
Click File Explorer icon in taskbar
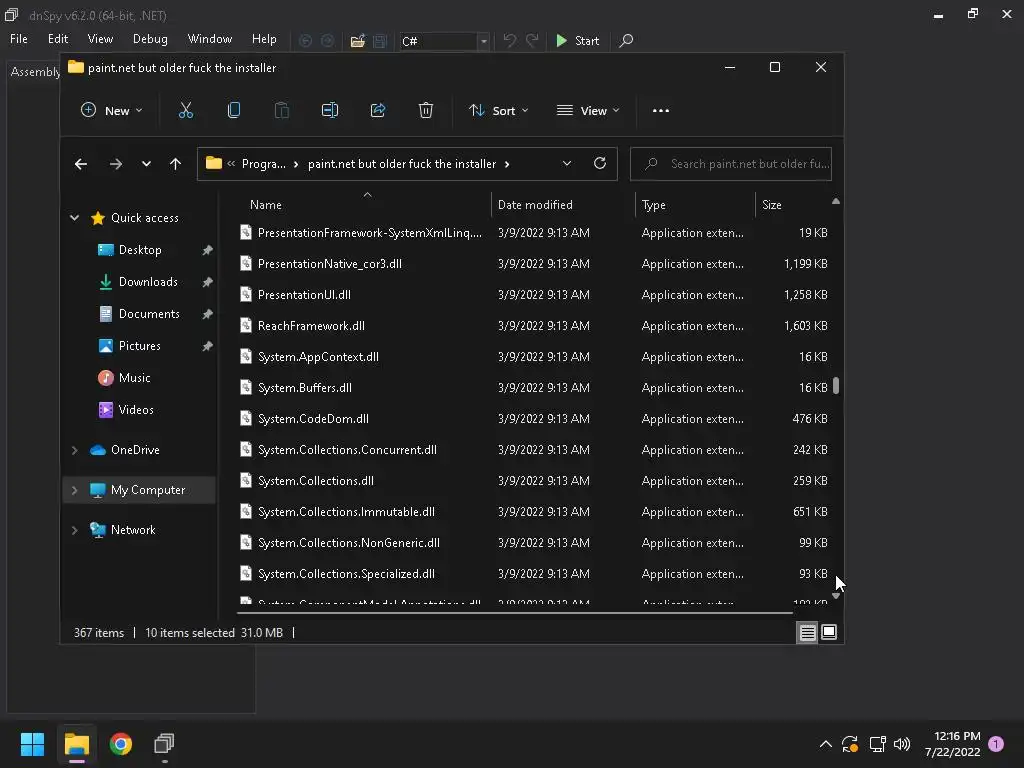[76, 744]
